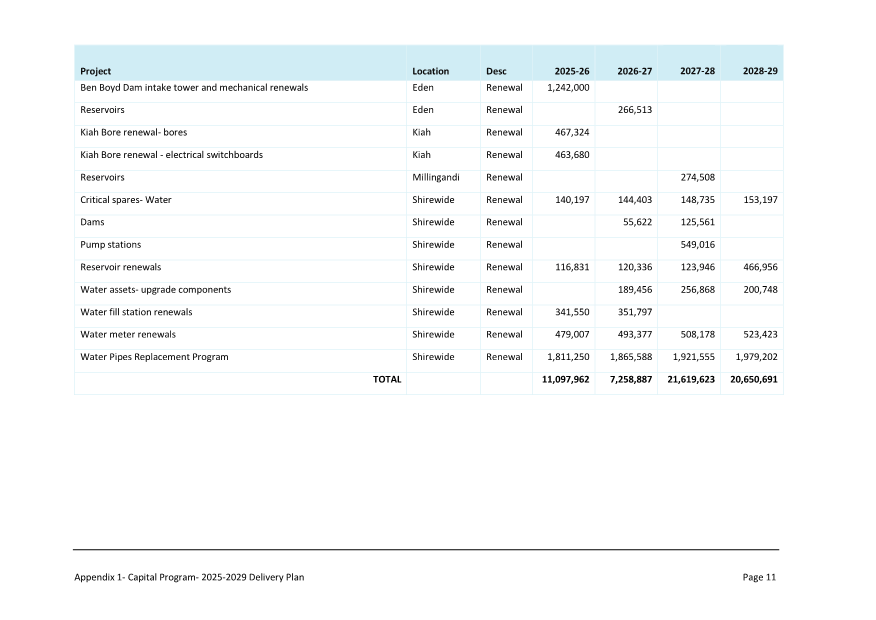Click the Page 11 page number
Image resolution: width=876 pixels, height=620 pixels.
tap(759, 577)
